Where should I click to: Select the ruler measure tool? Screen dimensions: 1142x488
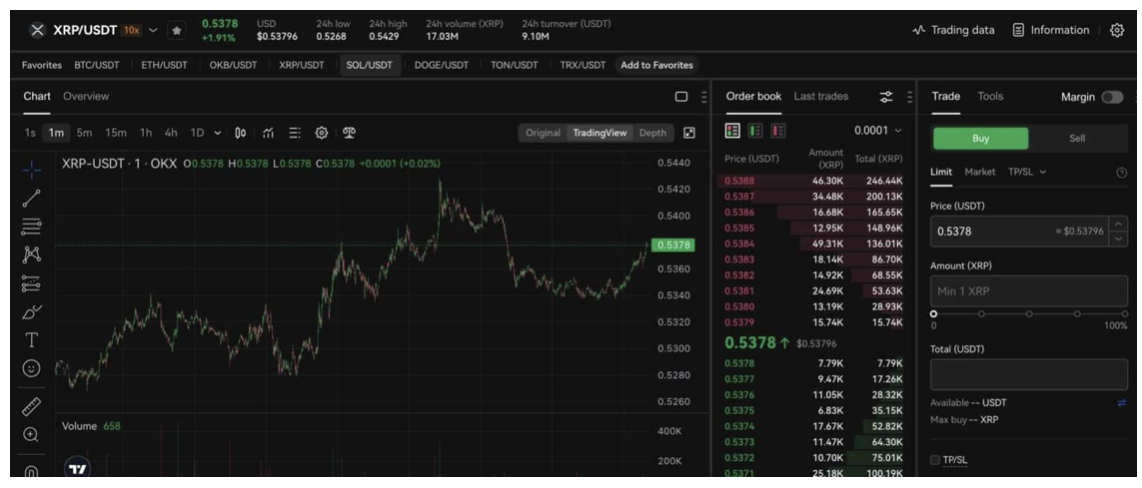(31, 407)
